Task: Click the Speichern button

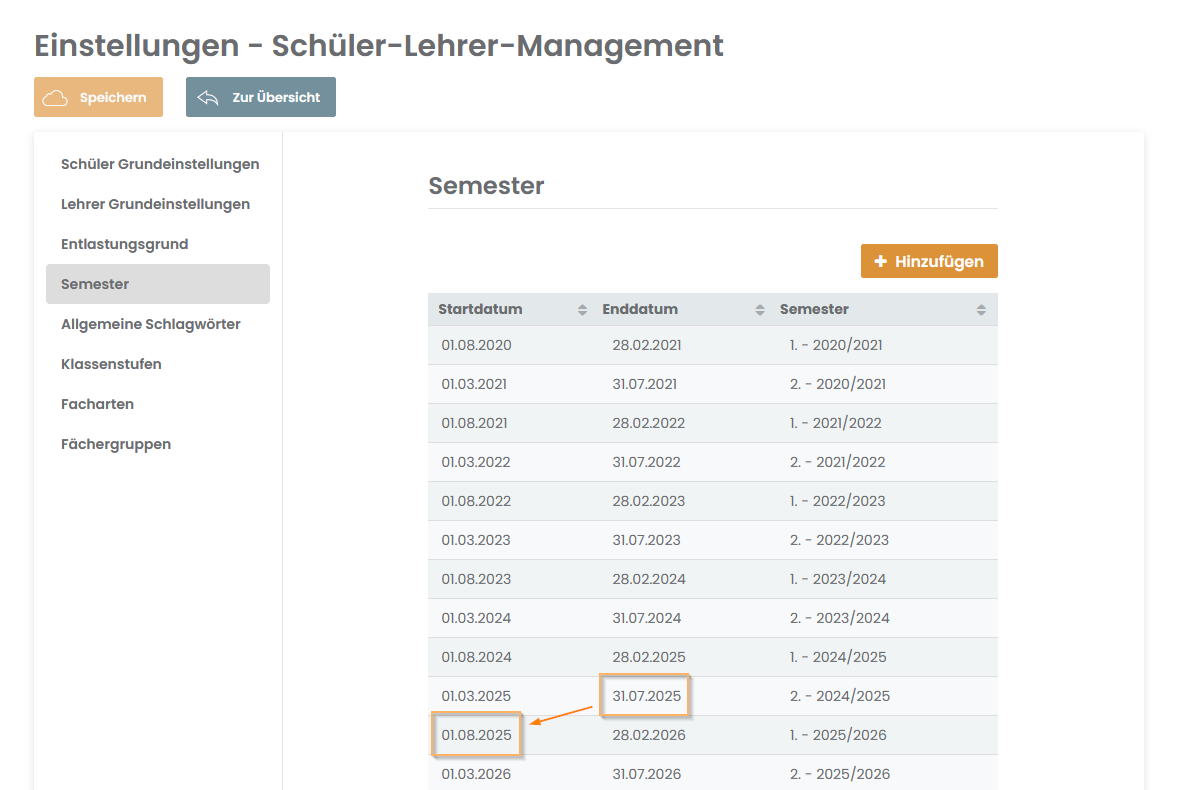Action: [x=98, y=97]
